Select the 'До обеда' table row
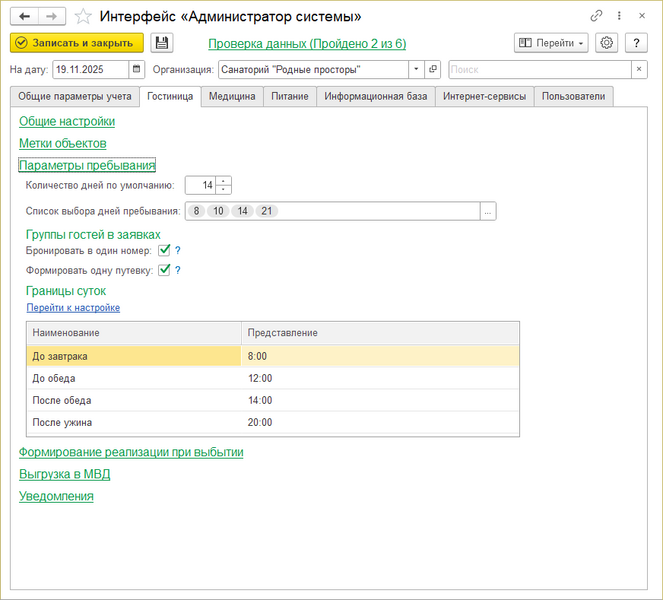 (130, 378)
